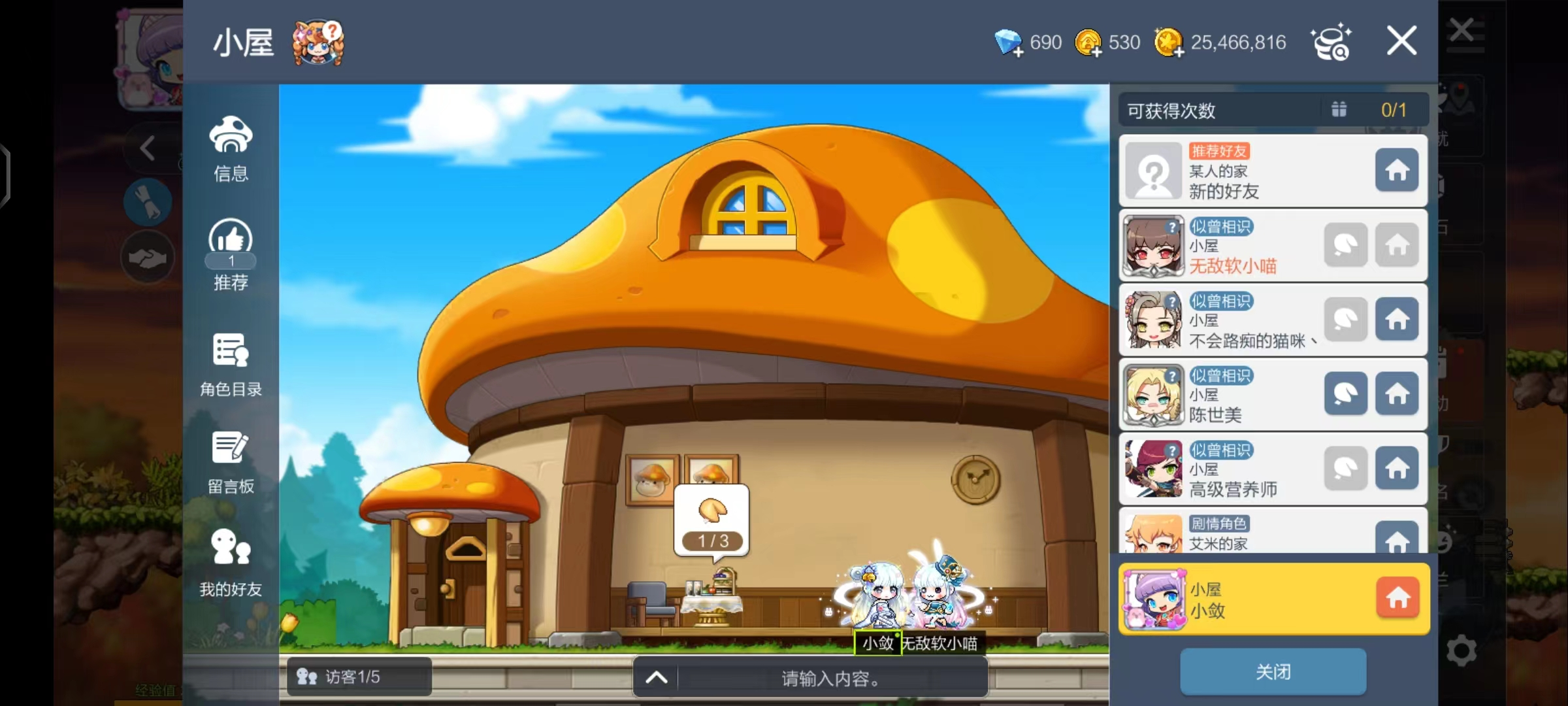Click chat bubble for 不会路痴的猫咪

click(x=1345, y=320)
